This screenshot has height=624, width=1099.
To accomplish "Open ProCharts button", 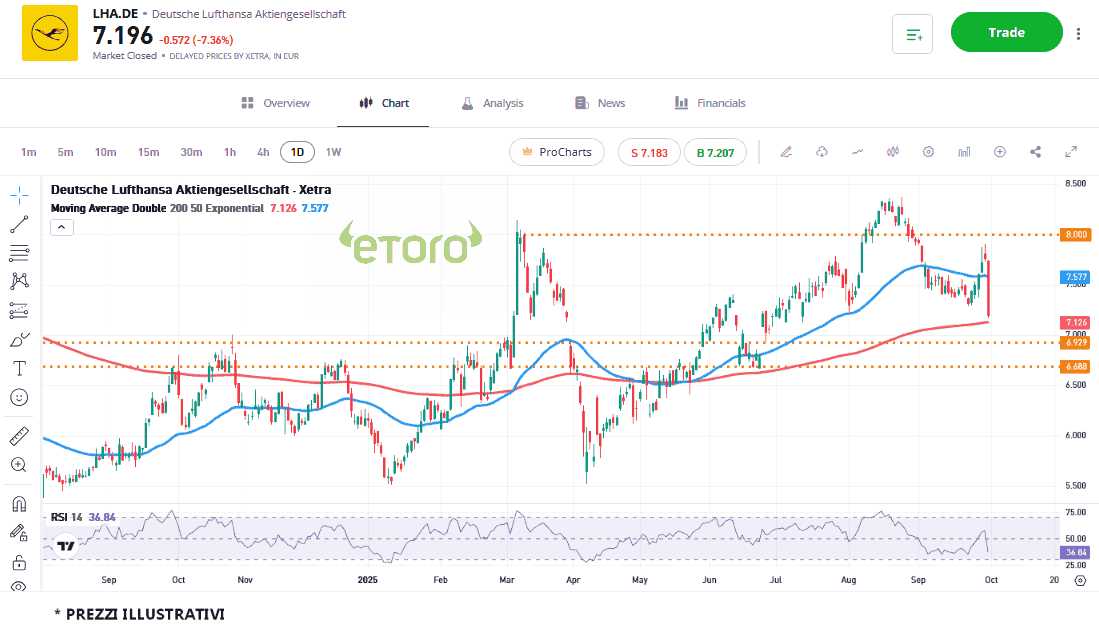I will coord(557,152).
